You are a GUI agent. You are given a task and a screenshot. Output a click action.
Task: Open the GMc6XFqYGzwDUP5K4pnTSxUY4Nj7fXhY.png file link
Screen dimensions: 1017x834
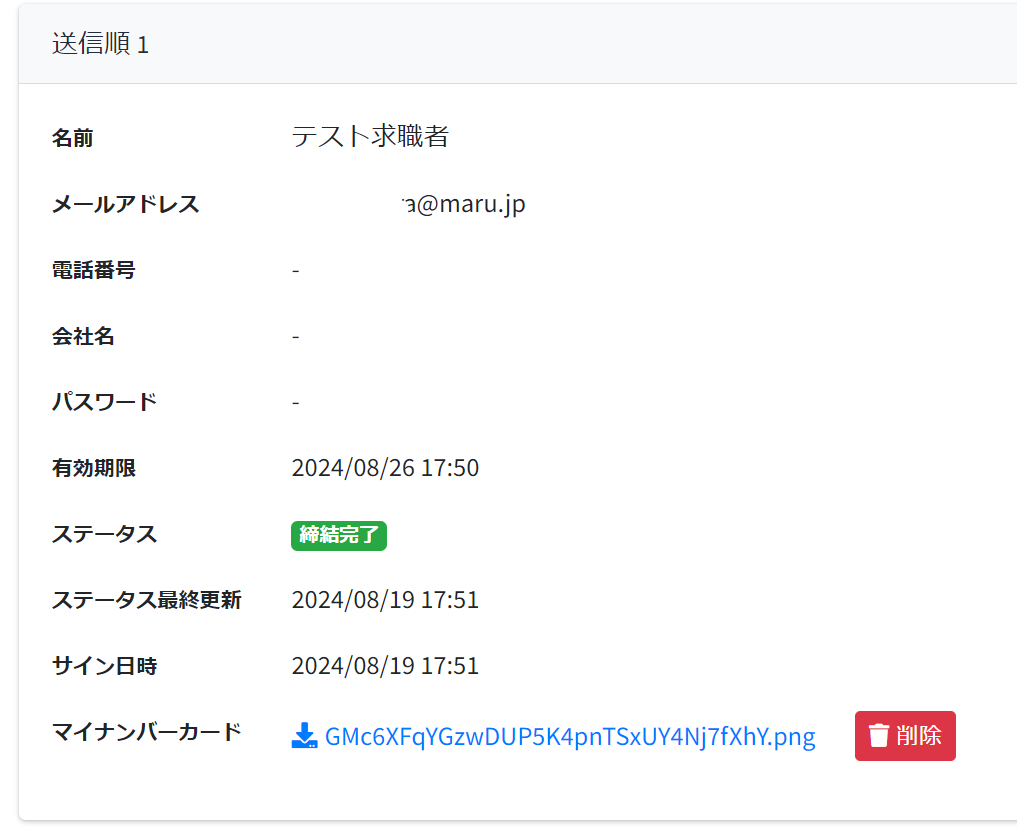(570, 737)
